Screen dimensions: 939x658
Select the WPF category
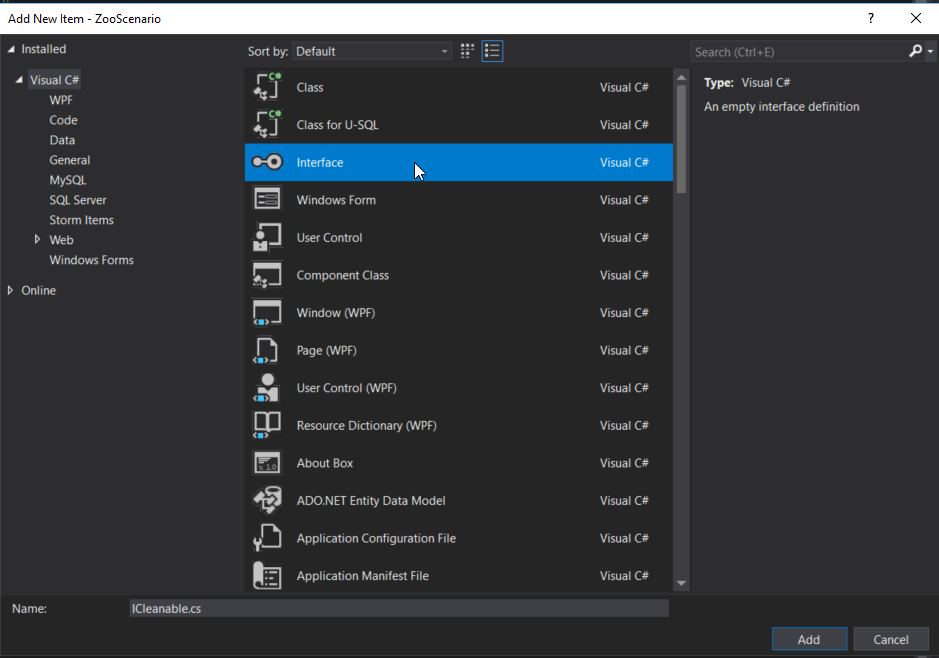[61, 100]
